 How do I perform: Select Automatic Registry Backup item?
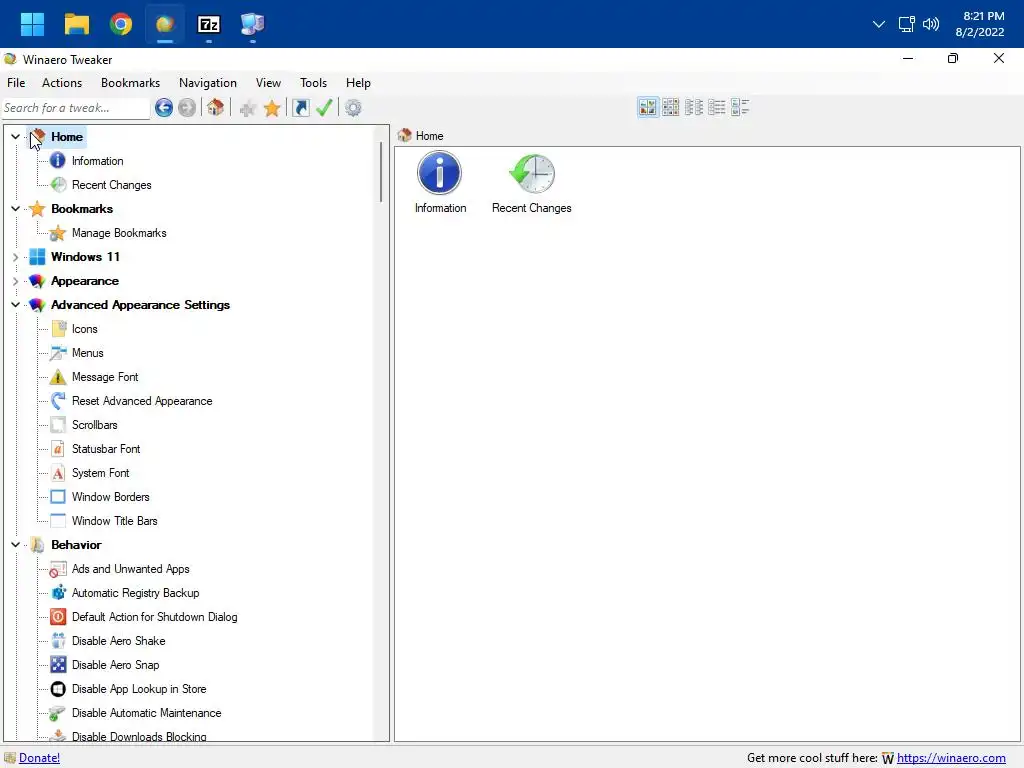135,593
